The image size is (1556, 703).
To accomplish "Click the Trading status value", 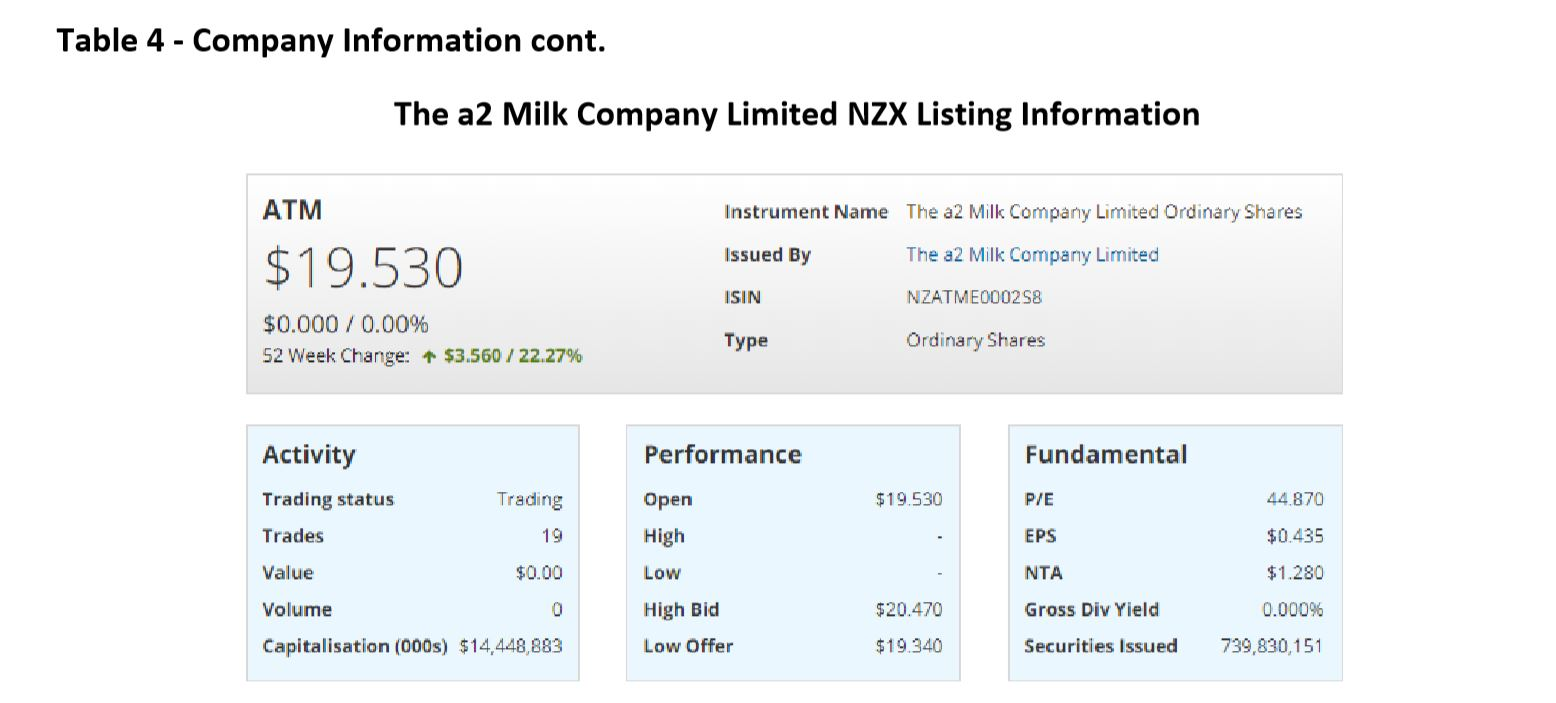I will [x=529, y=500].
